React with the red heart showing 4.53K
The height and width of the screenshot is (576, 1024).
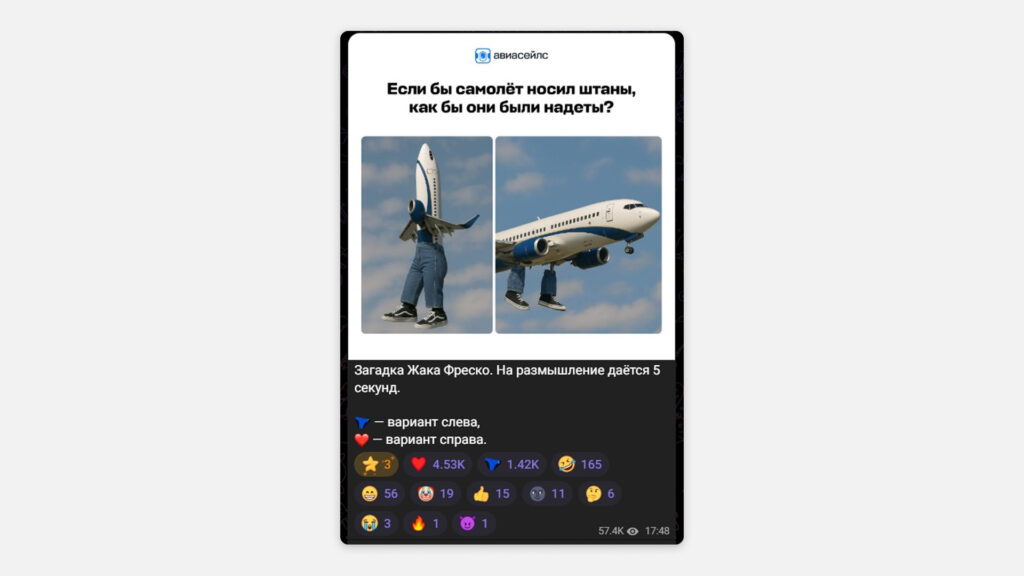click(x=437, y=464)
